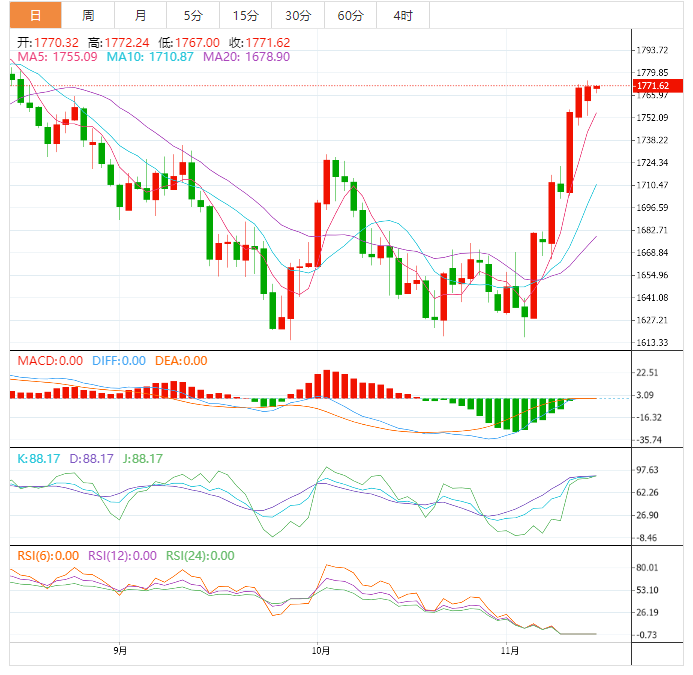Click the opening price 1770.32 value
693x675 pixels.
tap(56, 42)
